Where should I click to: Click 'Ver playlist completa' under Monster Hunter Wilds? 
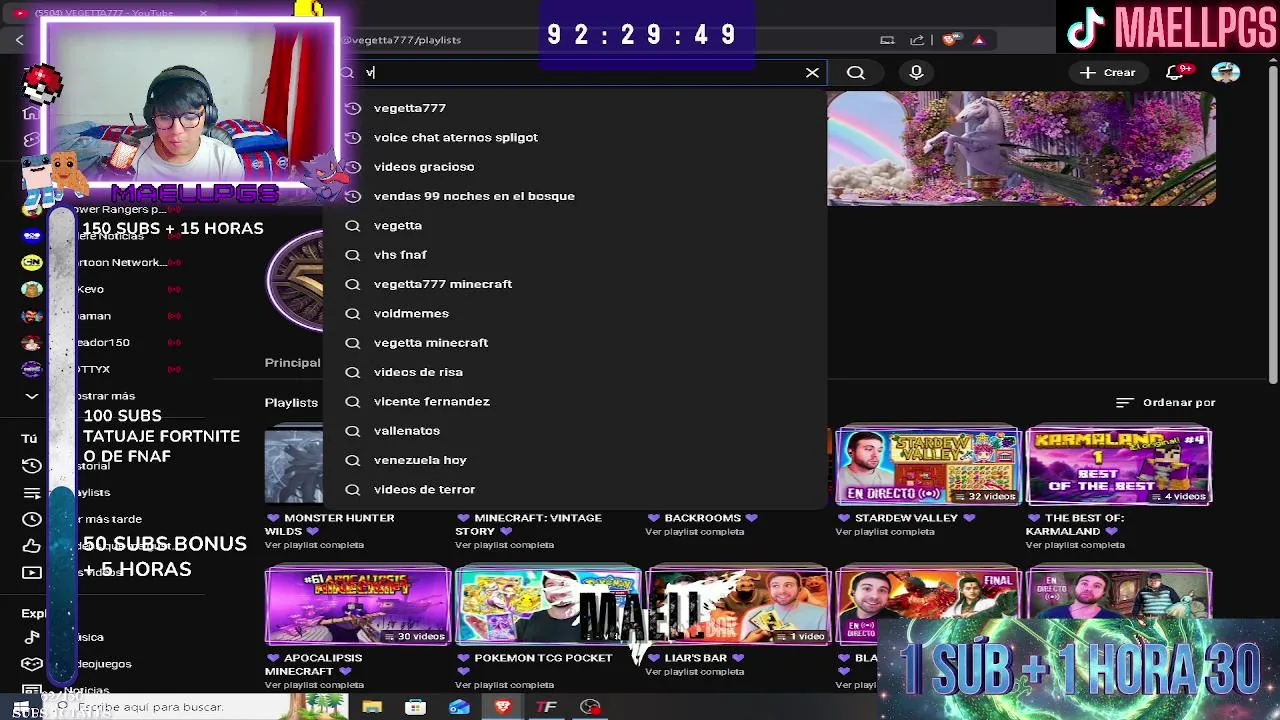coord(314,545)
